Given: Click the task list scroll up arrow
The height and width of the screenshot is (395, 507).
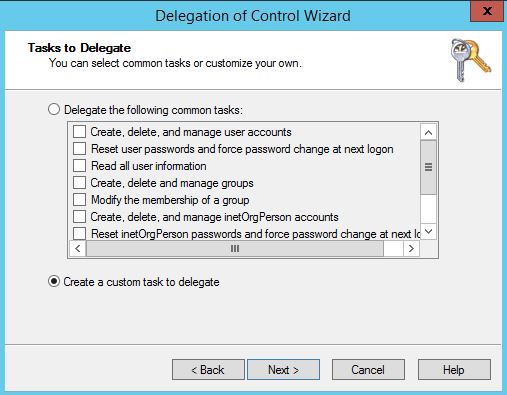Looking at the screenshot, I should click(428, 132).
